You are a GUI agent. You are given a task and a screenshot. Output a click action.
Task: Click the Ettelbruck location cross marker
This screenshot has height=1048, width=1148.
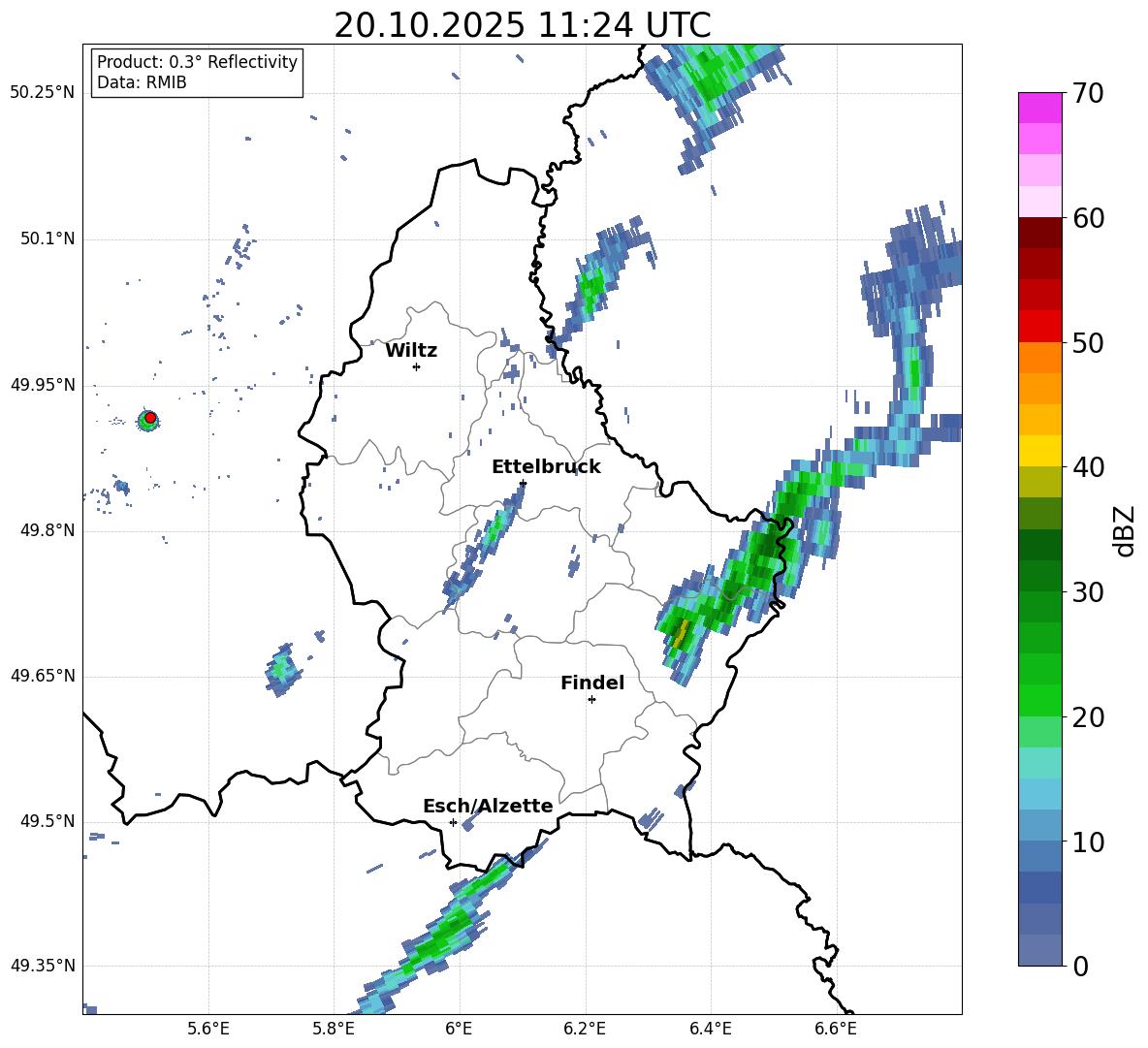(x=523, y=483)
